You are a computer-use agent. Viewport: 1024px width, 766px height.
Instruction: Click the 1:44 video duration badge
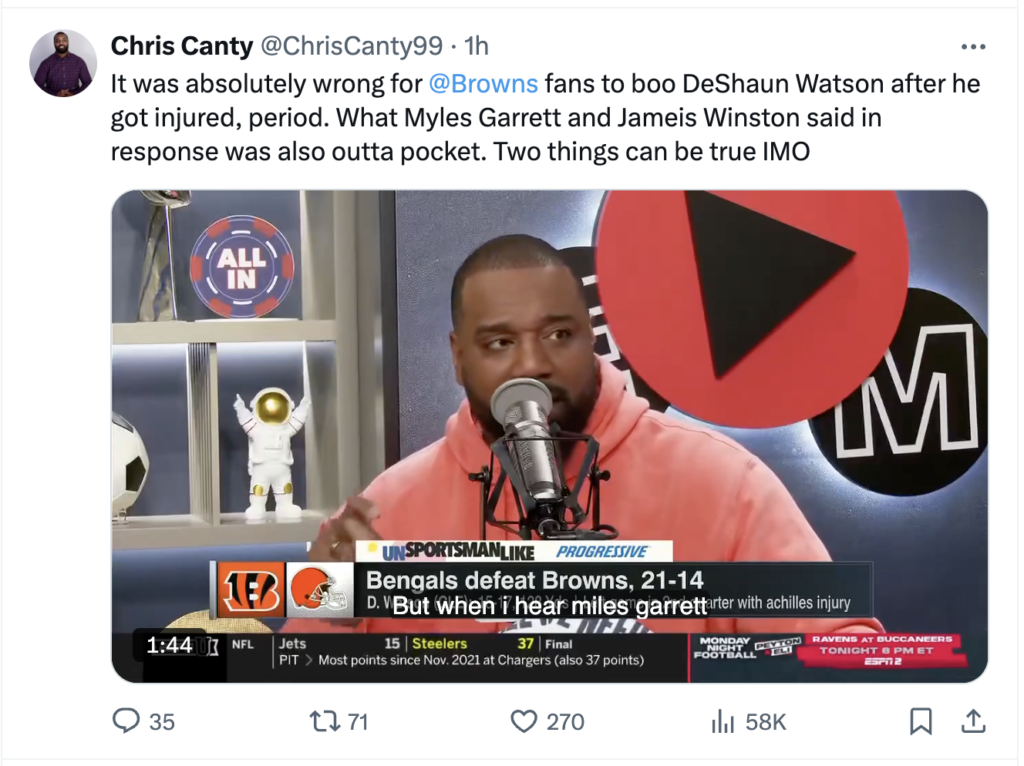[169, 645]
